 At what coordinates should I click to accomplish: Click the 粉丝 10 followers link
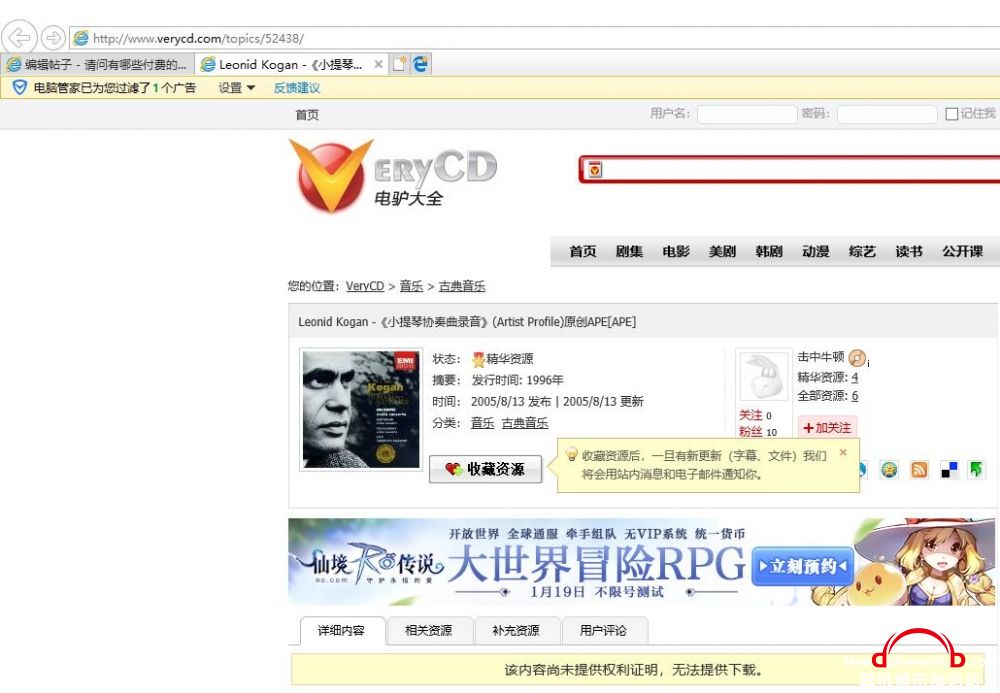[758, 432]
